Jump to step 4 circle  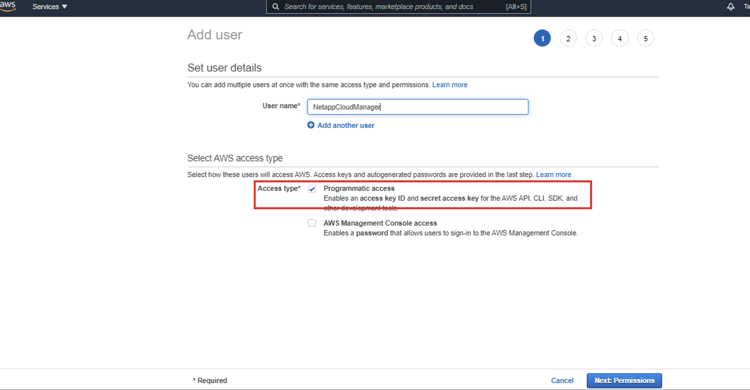(x=620, y=38)
